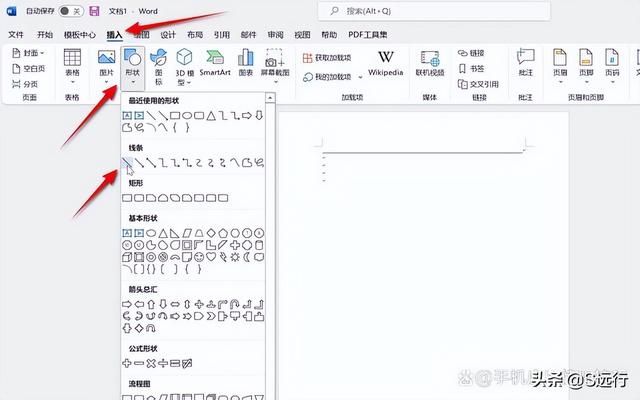
Task: Select the plain Elbow Connector under 线条
Action: pyautogui.click(x=163, y=163)
